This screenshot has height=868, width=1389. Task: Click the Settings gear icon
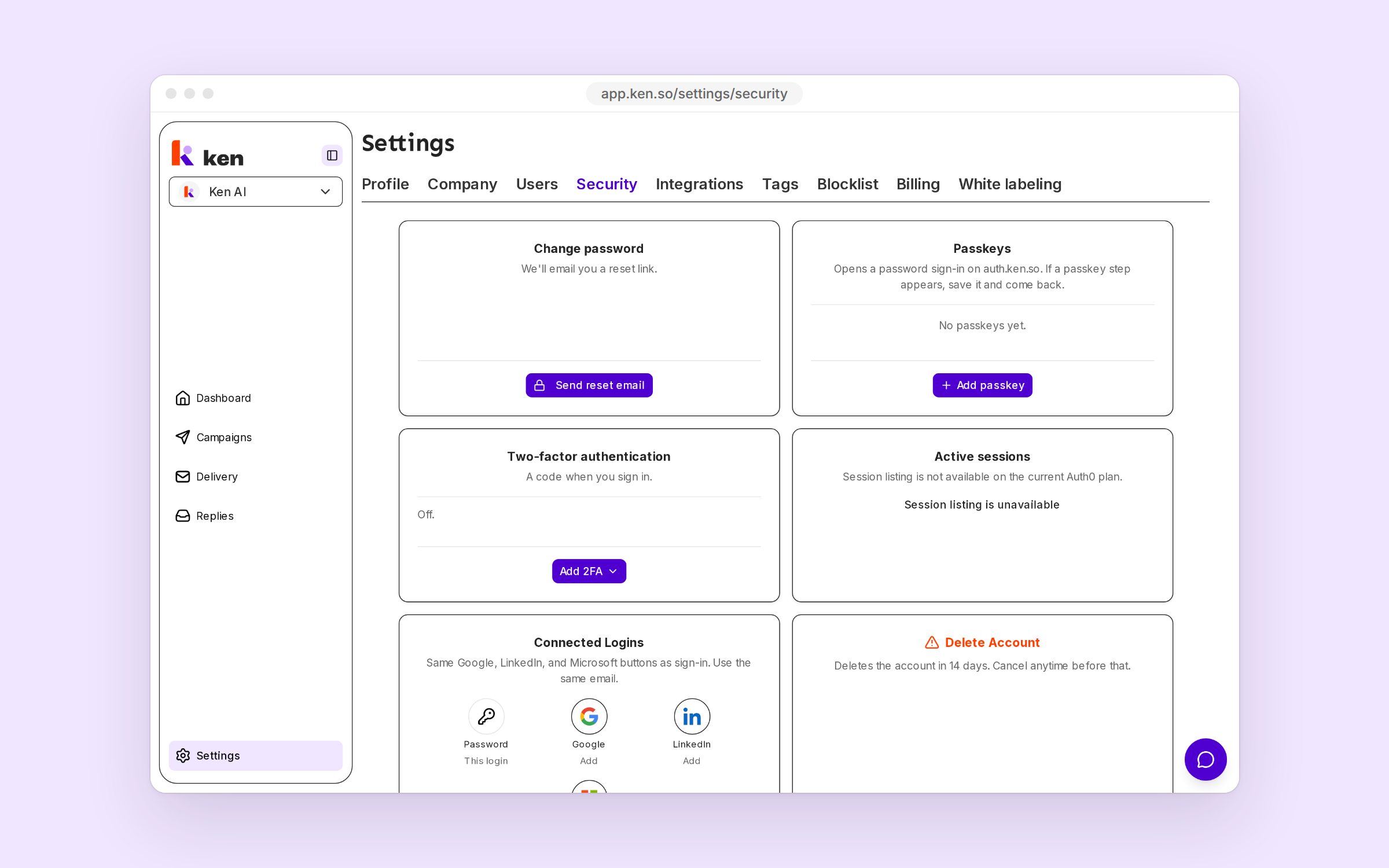click(x=183, y=756)
